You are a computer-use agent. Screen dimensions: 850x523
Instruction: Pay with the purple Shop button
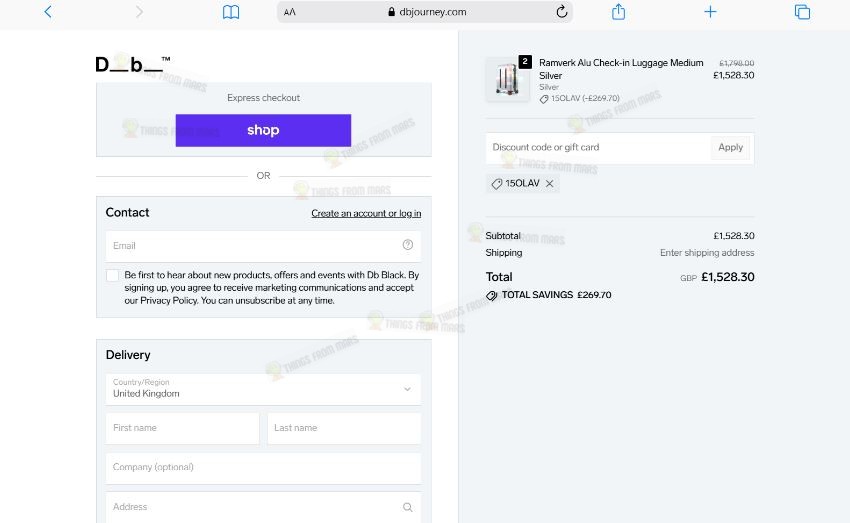click(x=263, y=130)
